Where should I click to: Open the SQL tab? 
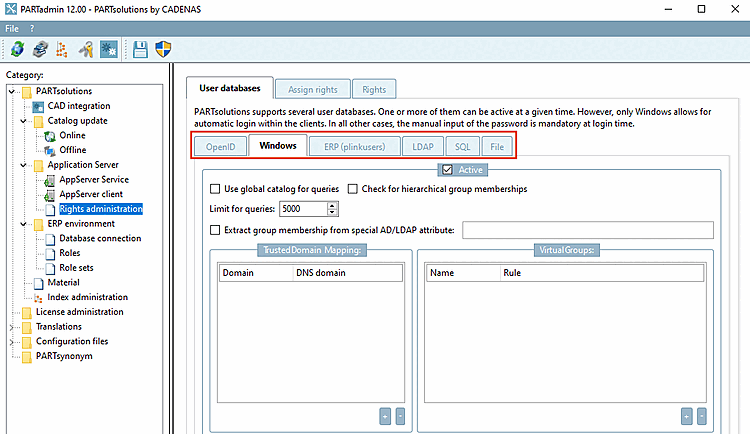coord(463,147)
